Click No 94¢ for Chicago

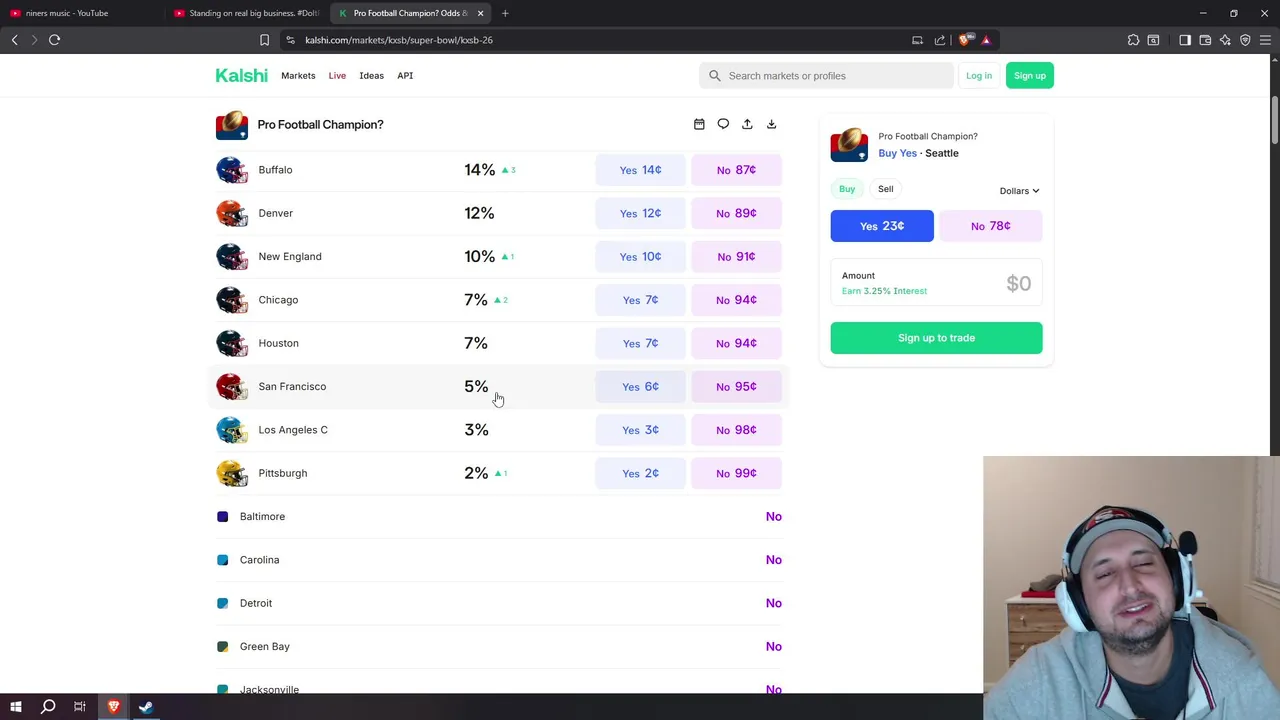[736, 300]
